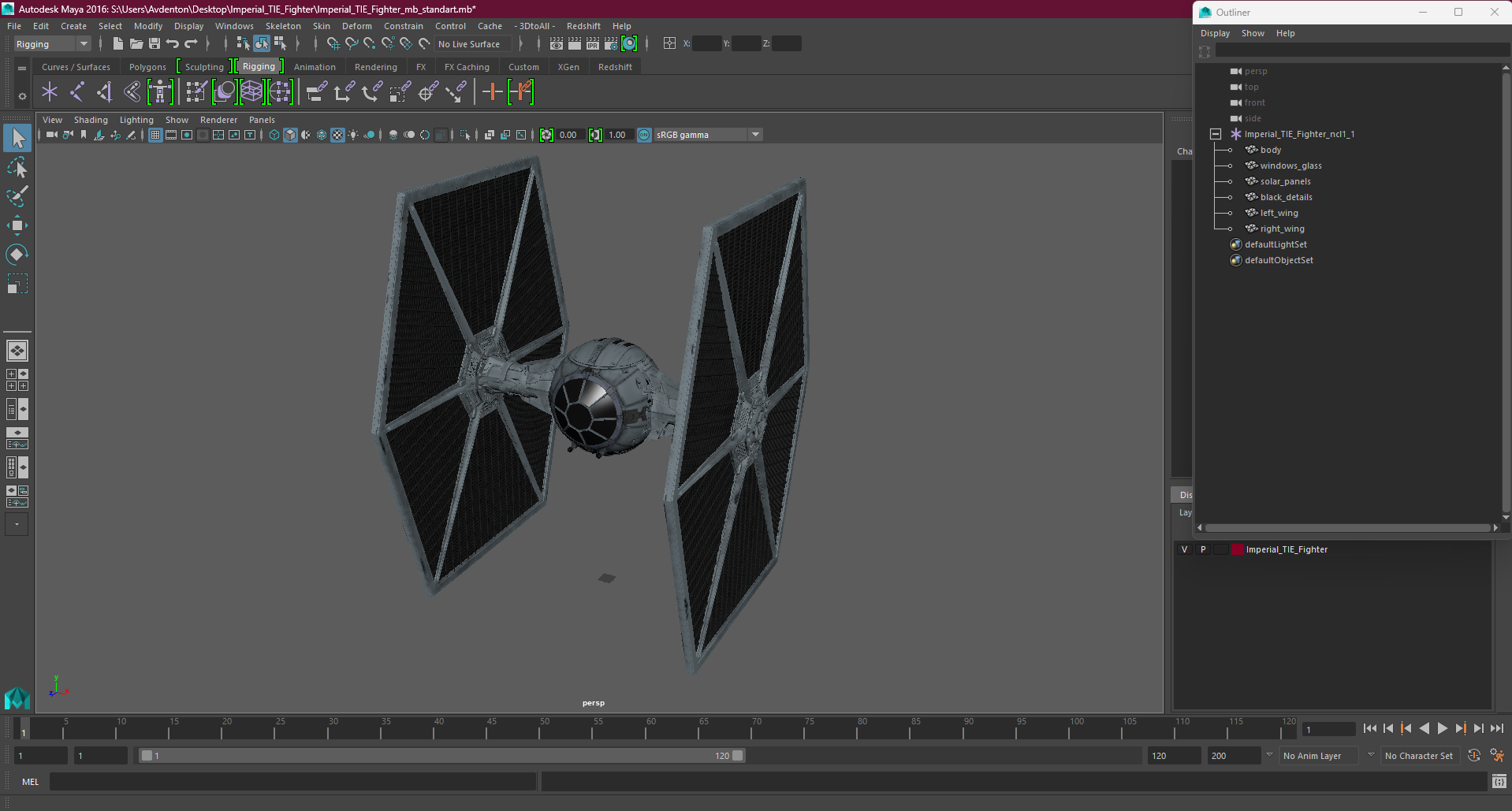Save the scene with the disk icon
This screenshot has width=1512, height=811.
[x=155, y=44]
